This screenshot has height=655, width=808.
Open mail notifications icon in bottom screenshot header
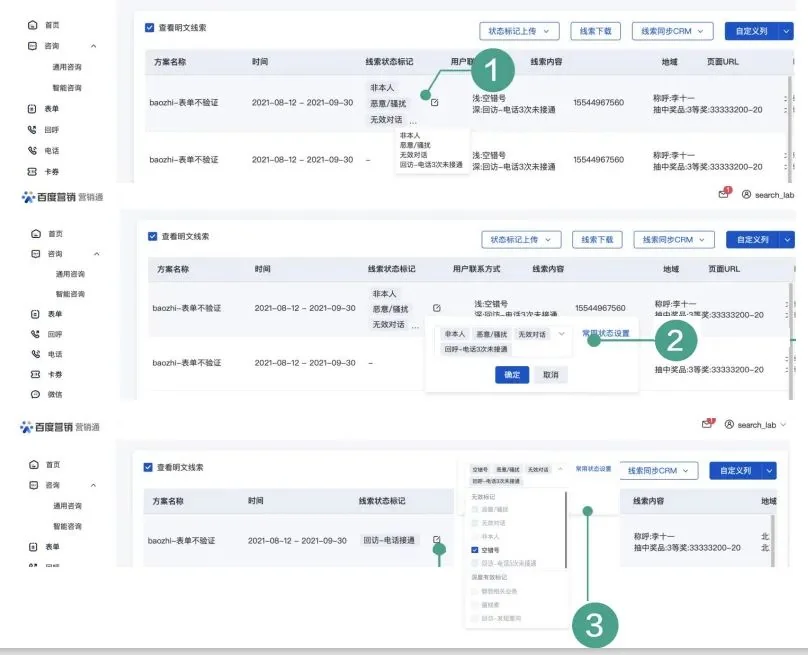(708, 424)
